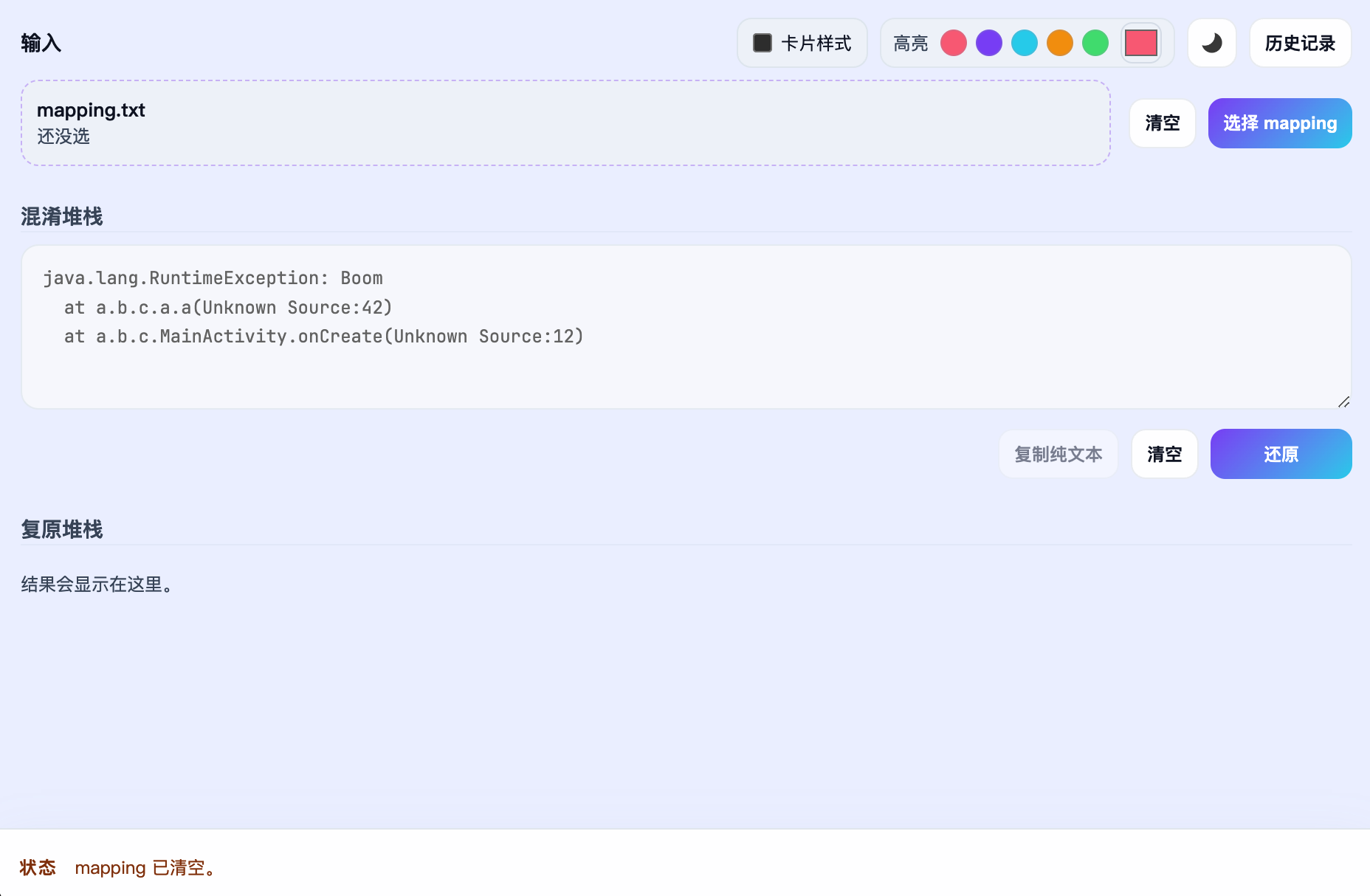Switch to dark mode with moon icon
This screenshot has height=896, width=1370.
click(1212, 43)
